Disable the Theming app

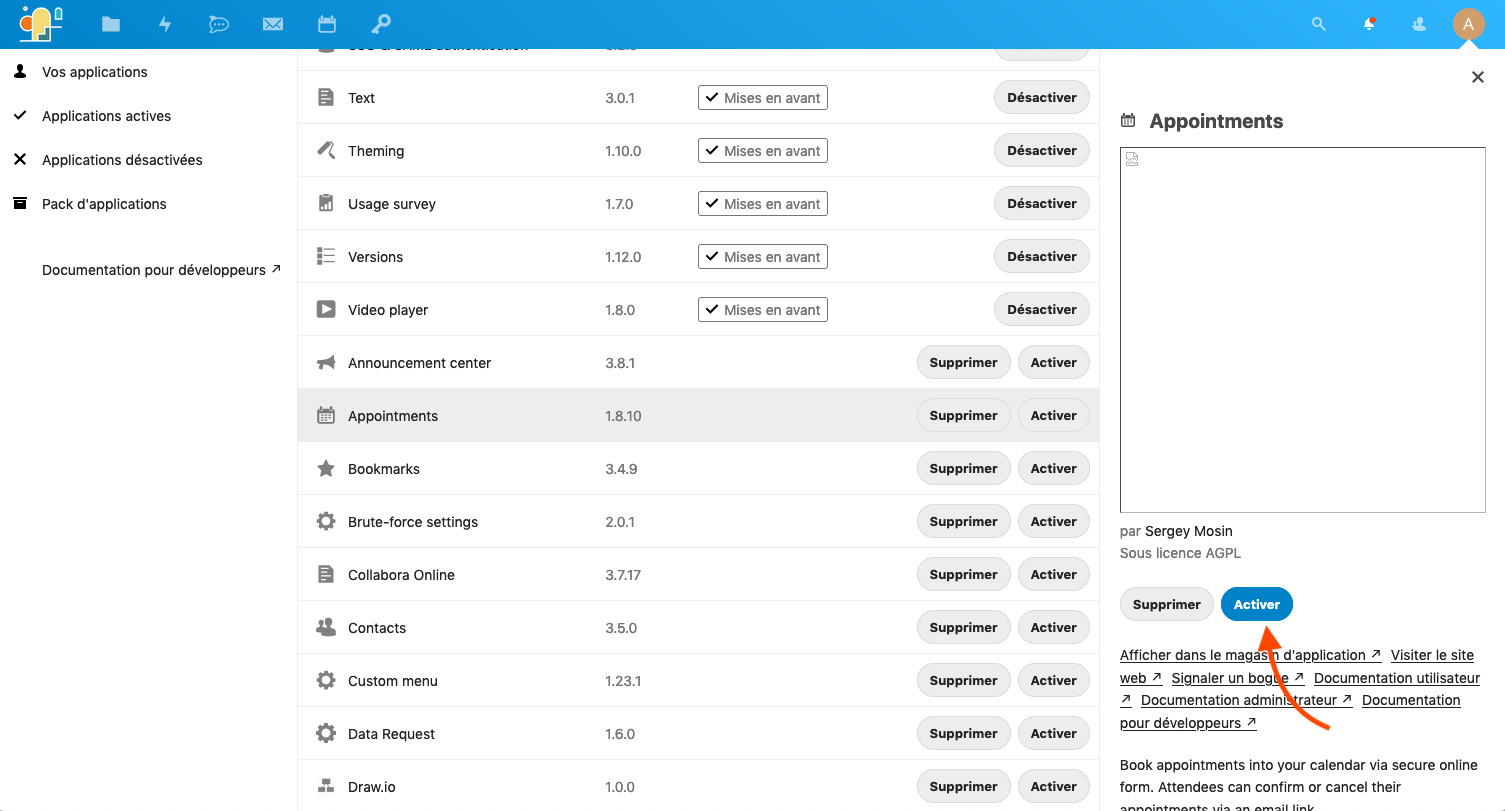click(1042, 150)
